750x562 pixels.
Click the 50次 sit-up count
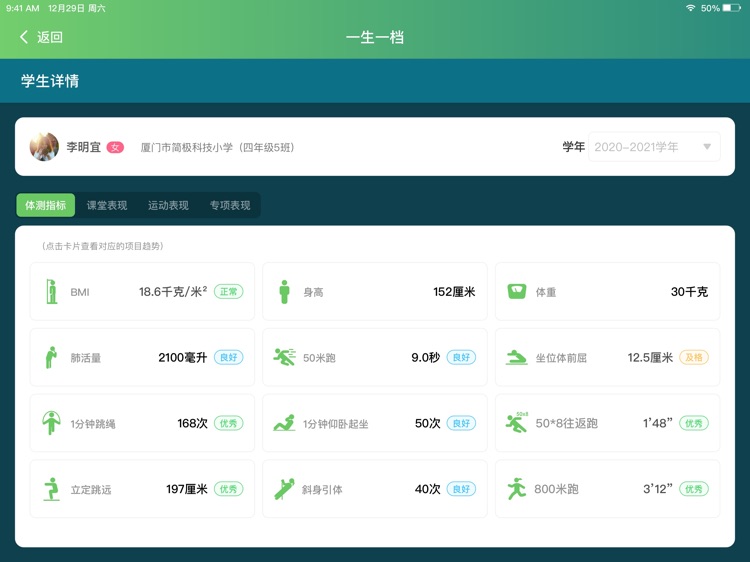coord(427,423)
